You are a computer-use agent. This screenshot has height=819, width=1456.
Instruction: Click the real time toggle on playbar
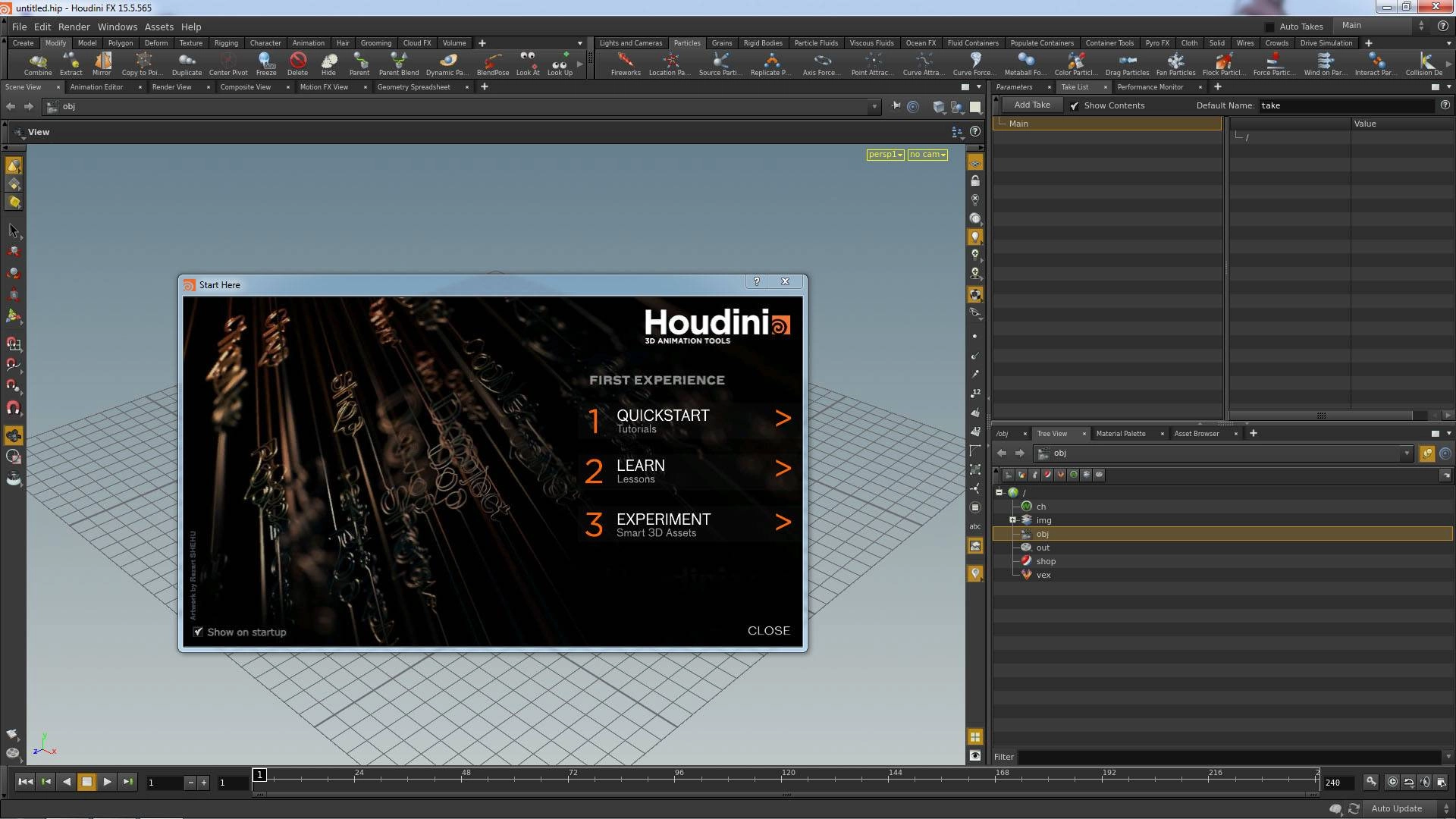[x=1392, y=782]
